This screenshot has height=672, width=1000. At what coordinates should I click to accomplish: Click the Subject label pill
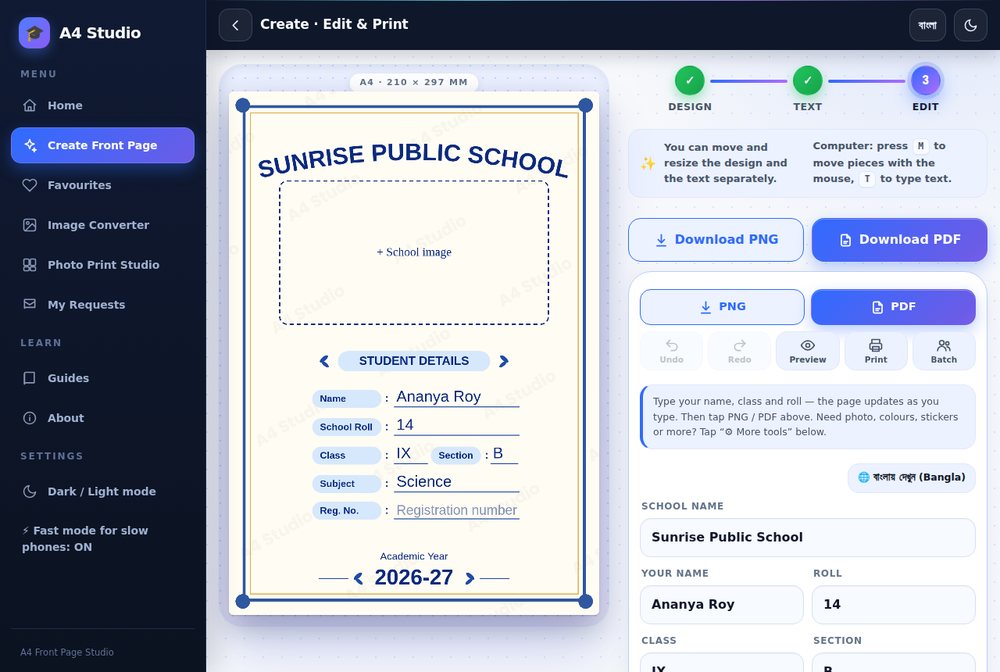tap(346, 484)
